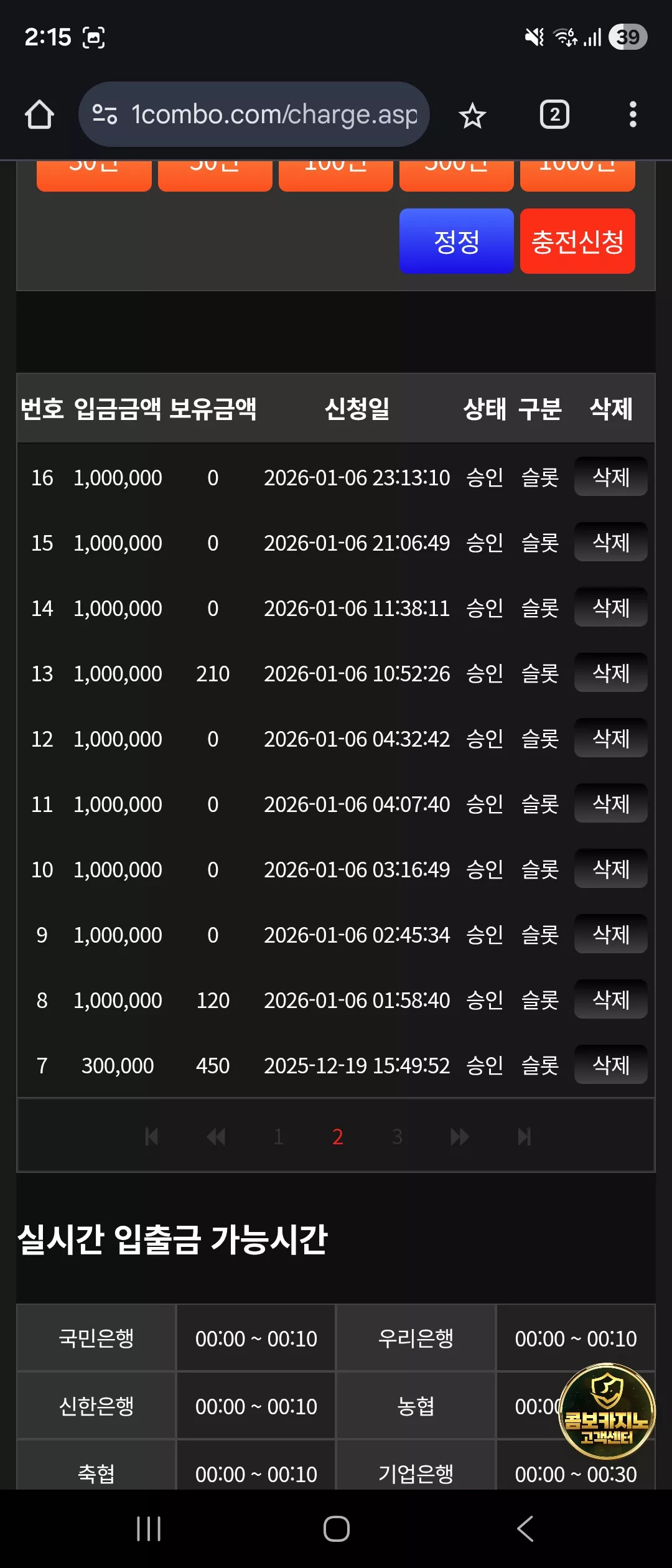Jump to first page of pagination
672x1568 pixels.
[x=151, y=1137]
